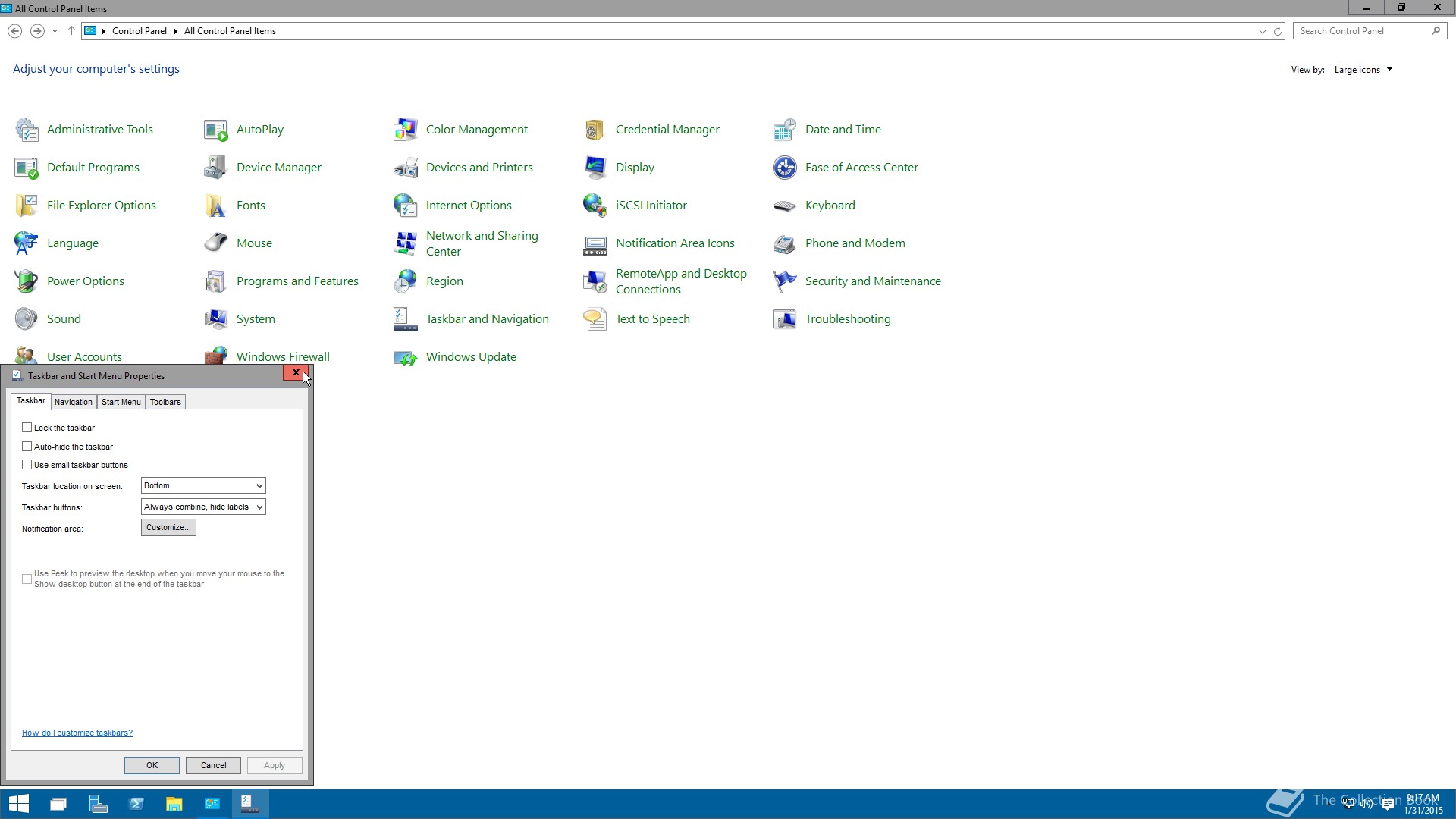Open the Fonts icon
Image resolution: width=1456 pixels, height=819 pixels.
(x=216, y=206)
